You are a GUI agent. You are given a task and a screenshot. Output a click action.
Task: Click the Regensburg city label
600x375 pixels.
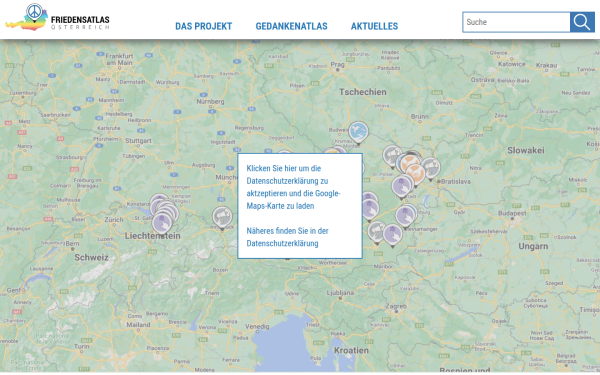pos(249,128)
